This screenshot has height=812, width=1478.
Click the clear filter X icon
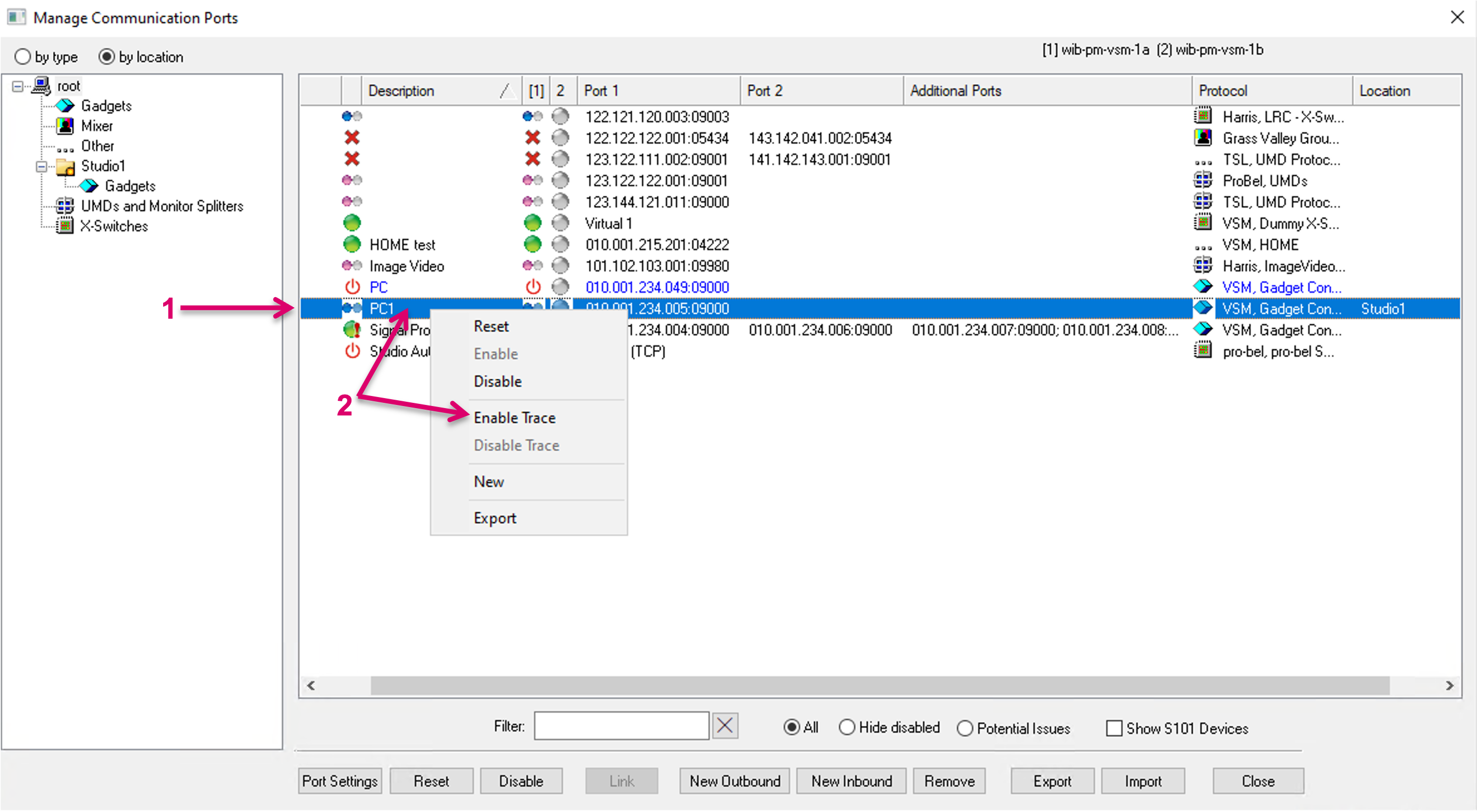point(725,726)
